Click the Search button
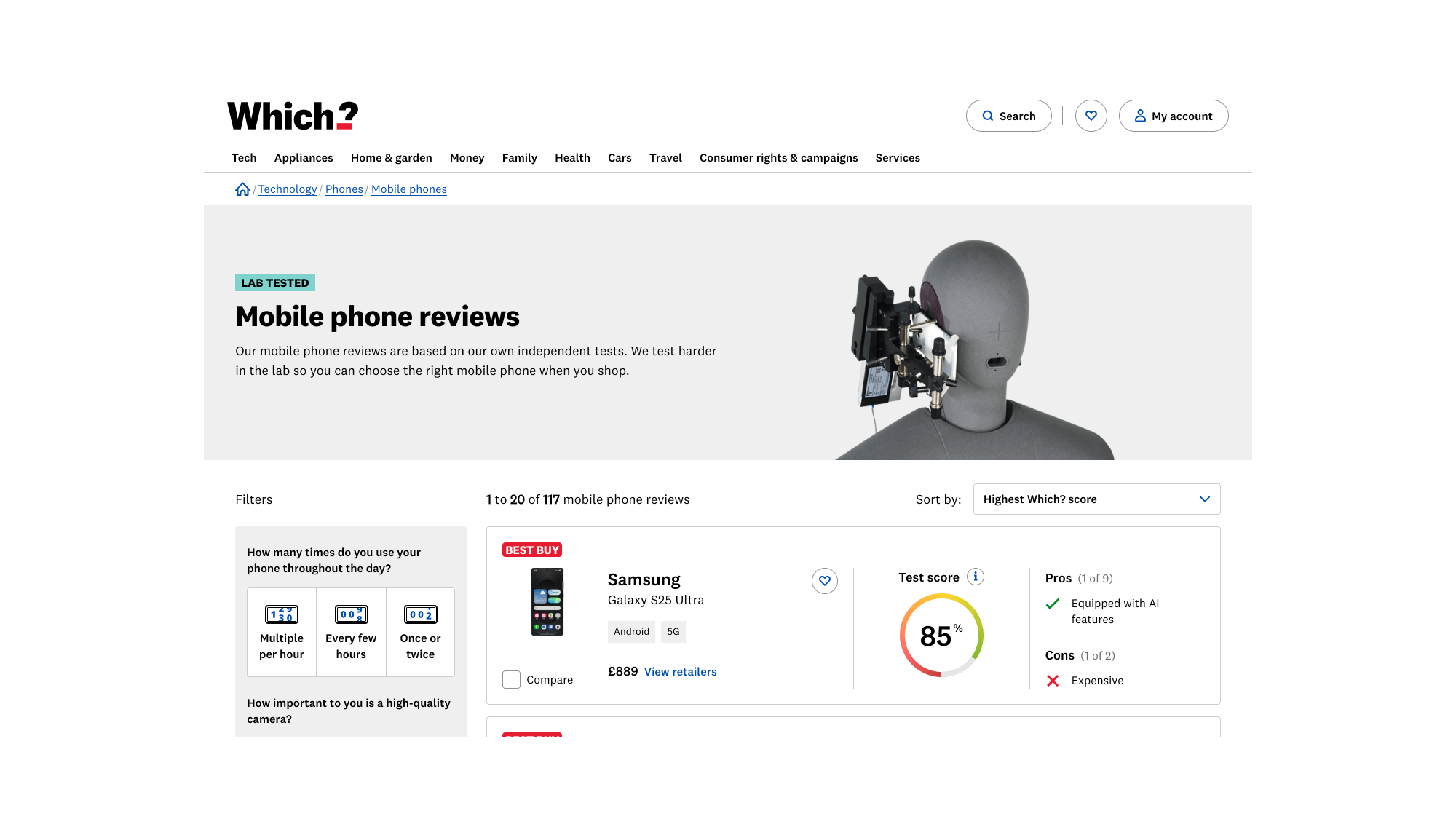This screenshot has height=819, width=1456. pyautogui.click(x=1008, y=116)
